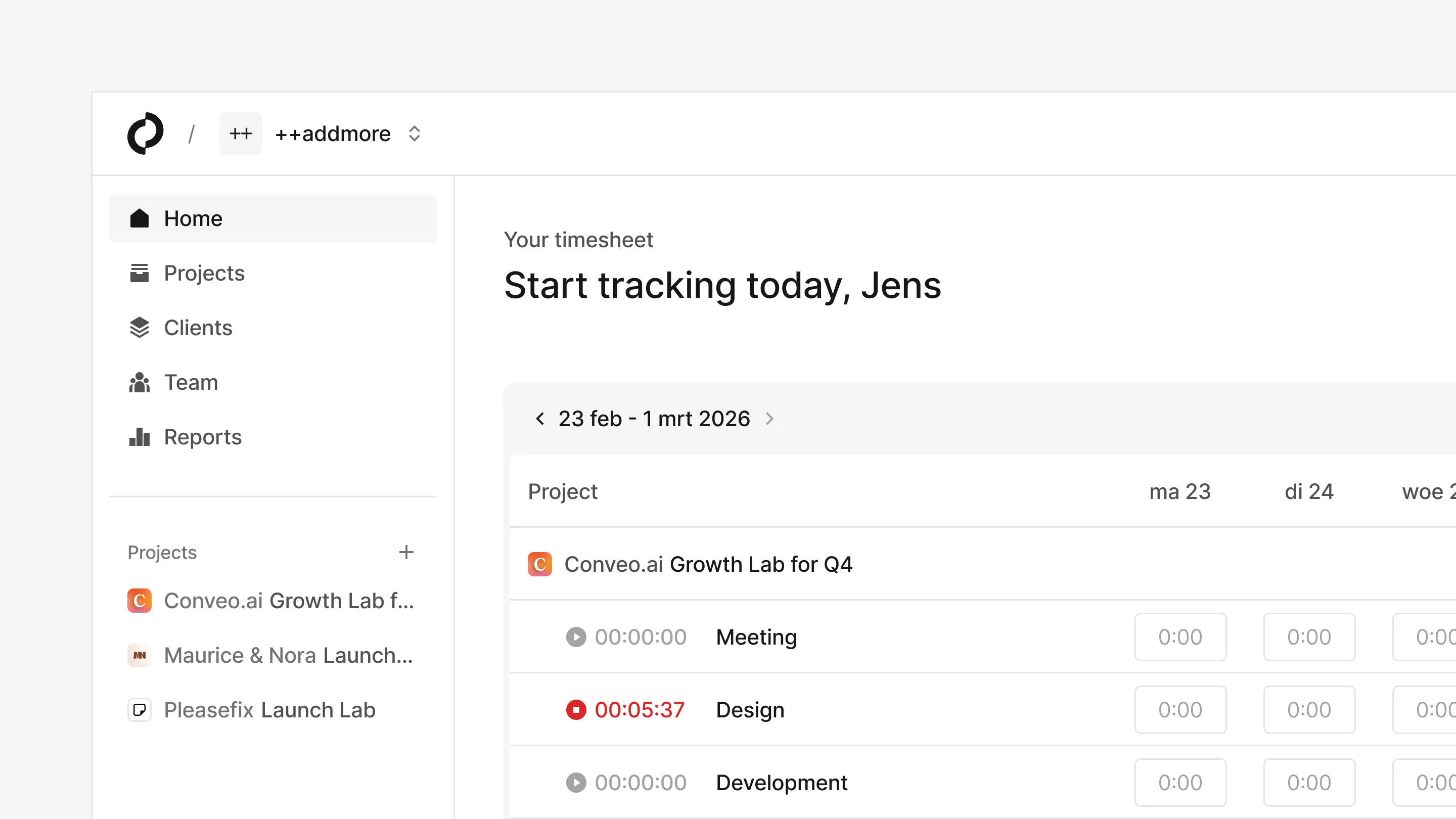This screenshot has width=1456, height=819.
Task: Click the ++ workspace avatar badge
Action: click(x=240, y=133)
